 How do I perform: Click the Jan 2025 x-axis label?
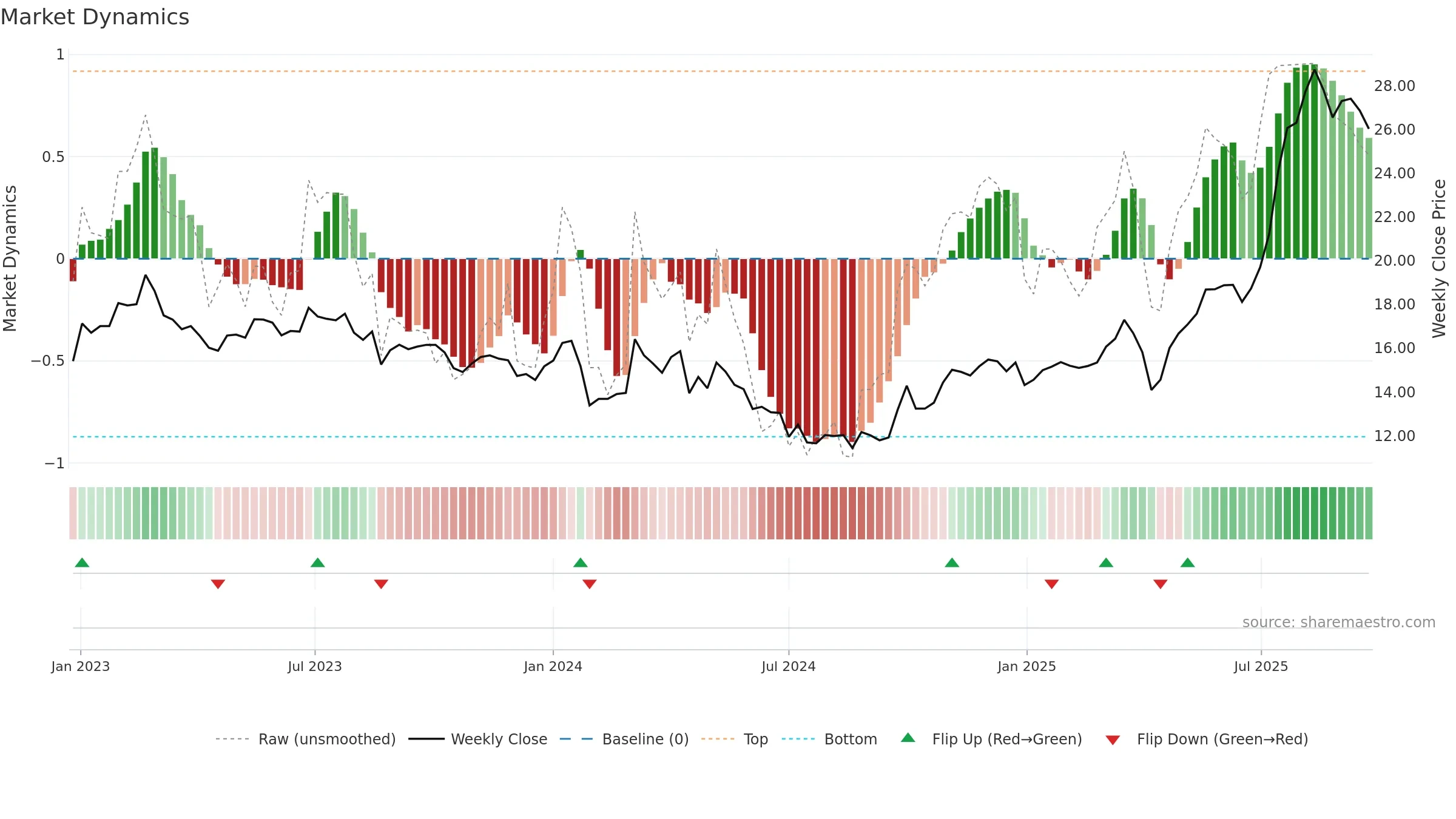click(x=1027, y=666)
